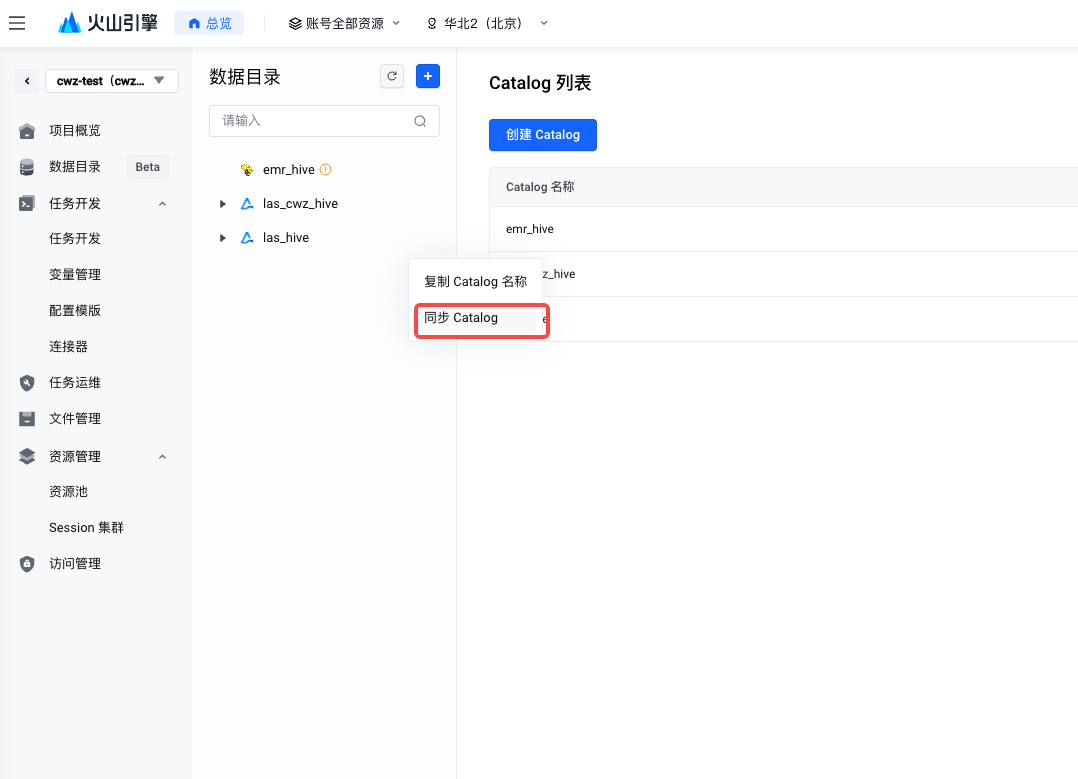Click the warning icon next to emr_hive

[325, 170]
